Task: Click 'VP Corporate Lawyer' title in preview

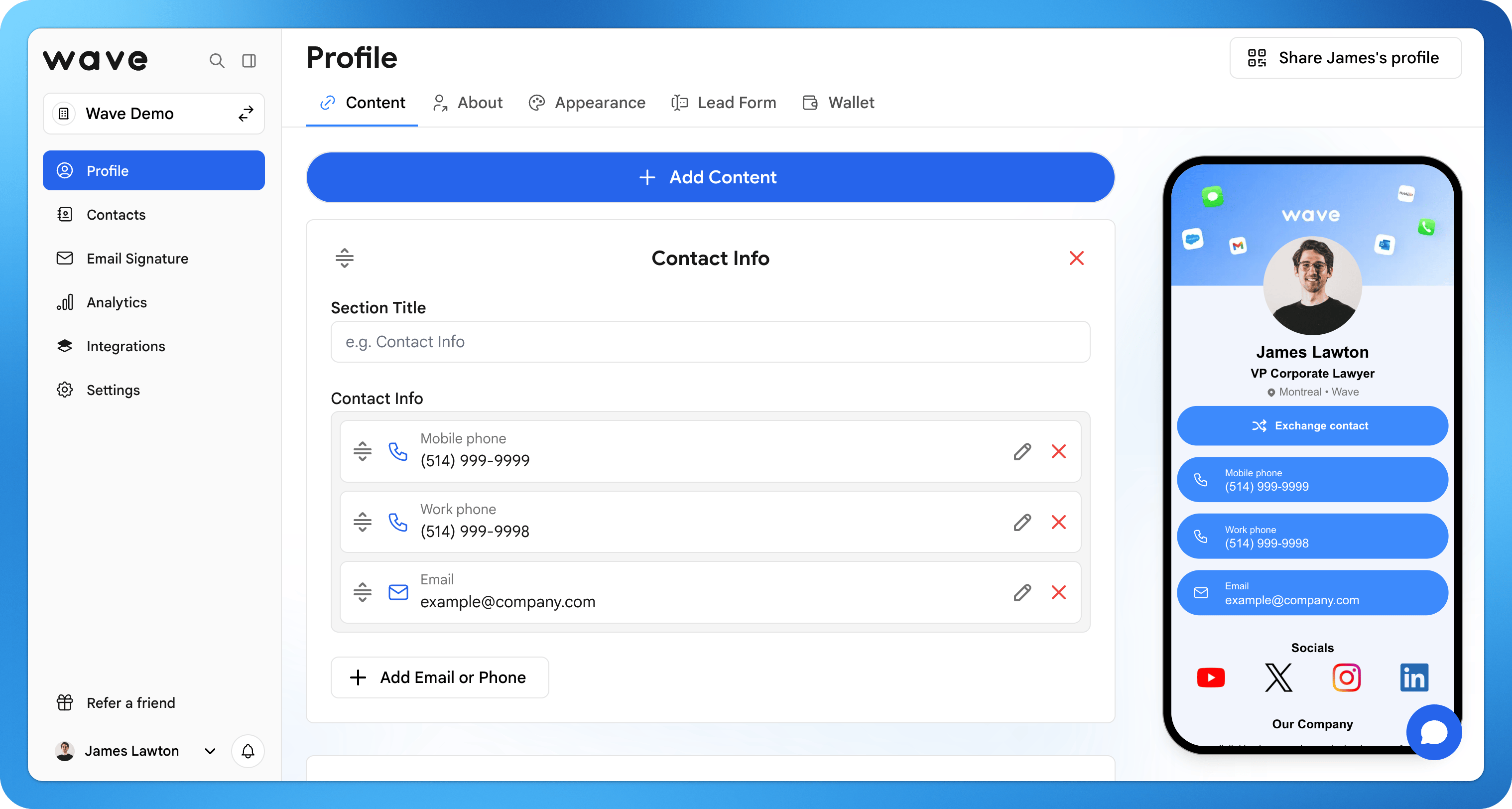Action: 1312,374
